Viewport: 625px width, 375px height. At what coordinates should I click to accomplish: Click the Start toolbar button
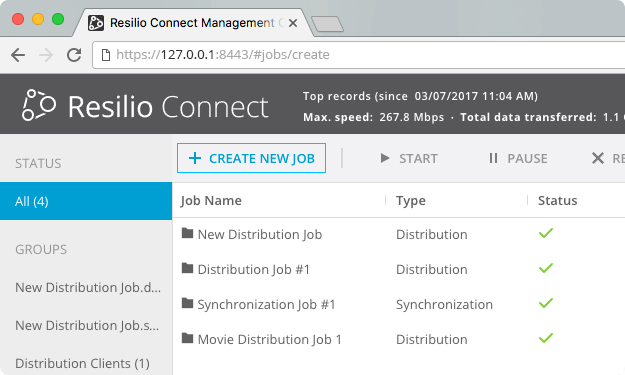409,159
